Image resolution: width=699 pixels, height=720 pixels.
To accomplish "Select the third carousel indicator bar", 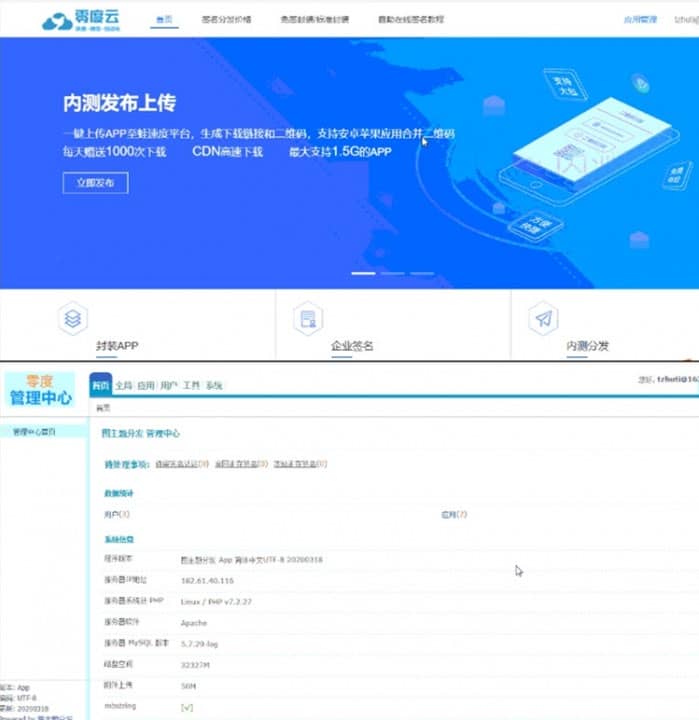I will 422,273.
